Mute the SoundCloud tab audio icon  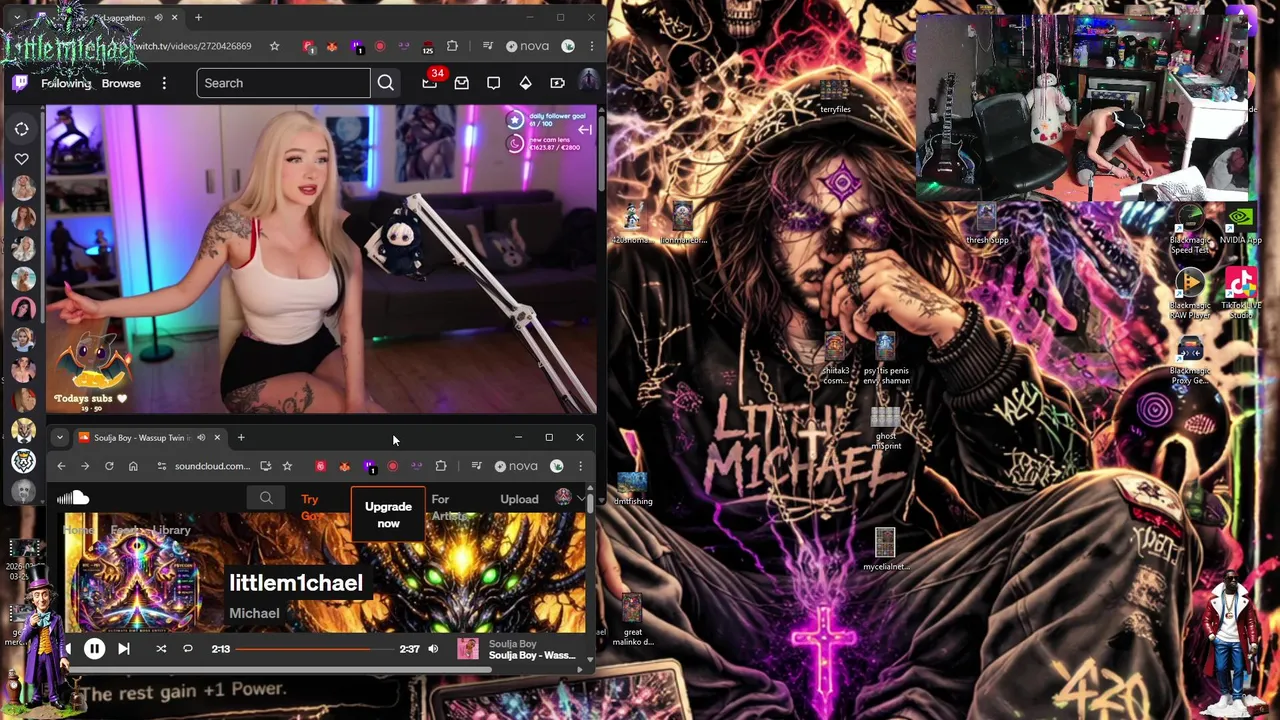pos(201,437)
